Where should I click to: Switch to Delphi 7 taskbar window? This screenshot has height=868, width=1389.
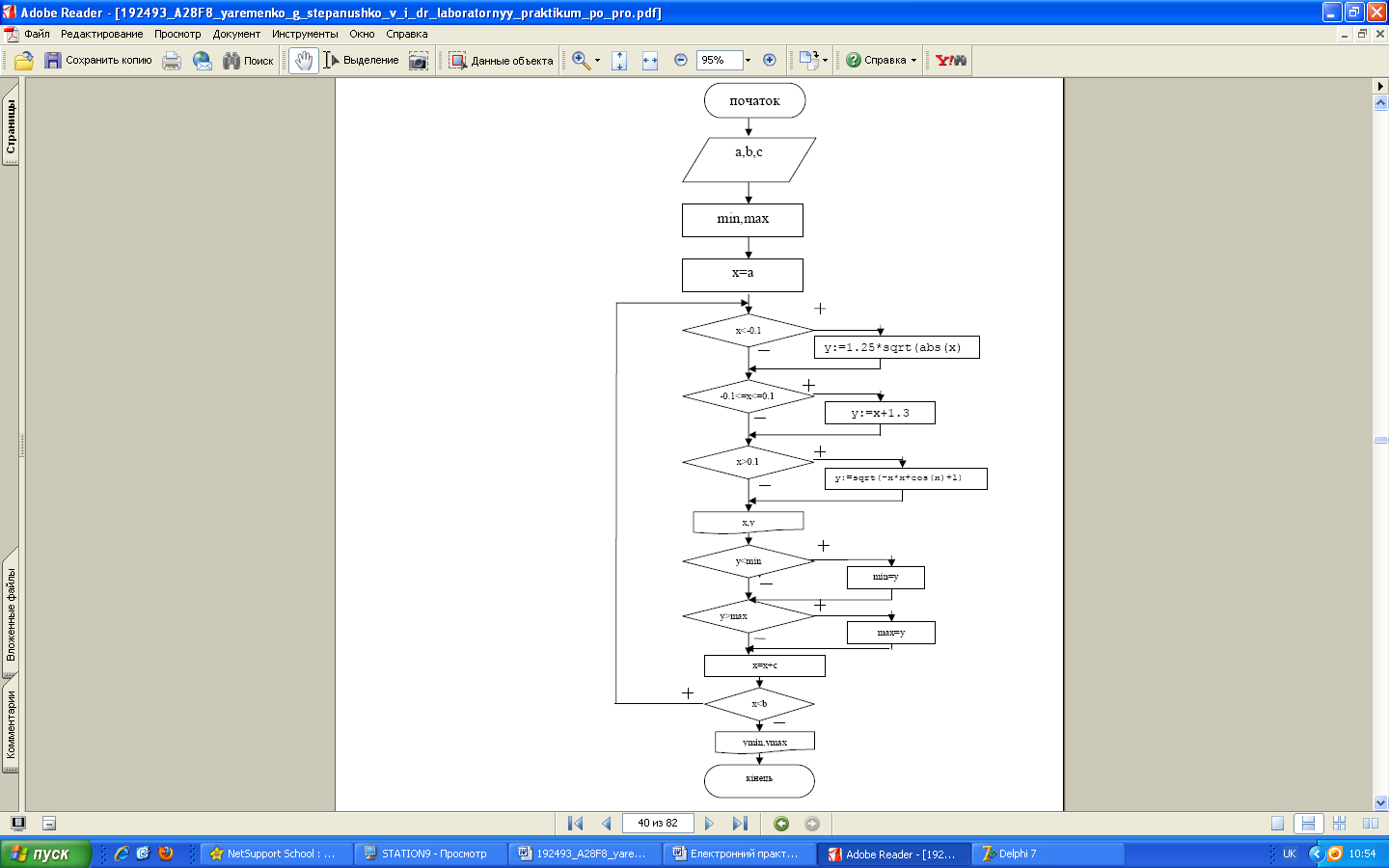point(1048,854)
